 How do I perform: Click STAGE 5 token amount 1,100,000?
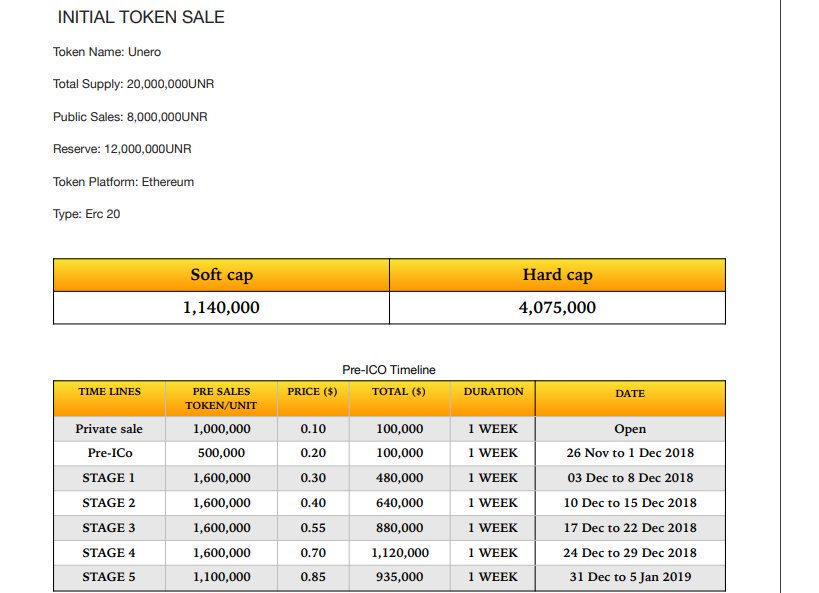pos(221,577)
